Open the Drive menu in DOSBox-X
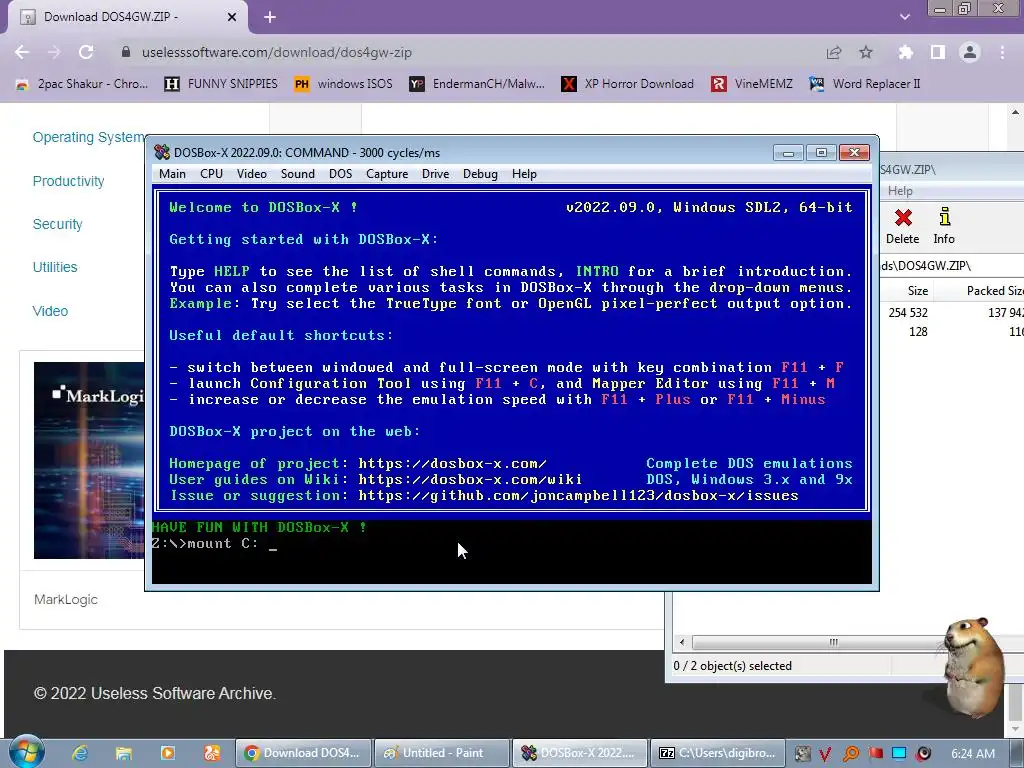Viewport: 1024px width, 768px height. coord(435,174)
